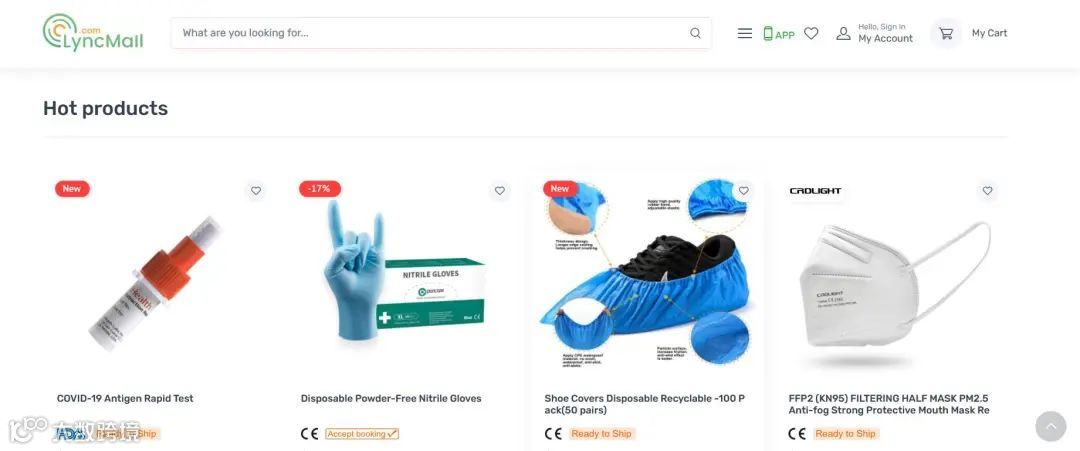The image size is (1080, 451).
Task: Open COVID-19 Antigen Rapid Test link
Action: tap(125, 398)
